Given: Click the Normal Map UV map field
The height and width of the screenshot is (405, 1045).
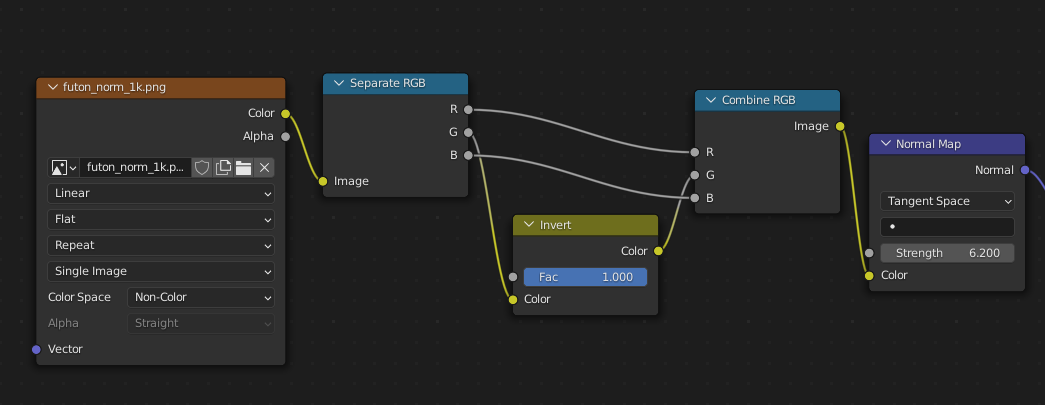Looking at the screenshot, I should point(947,227).
